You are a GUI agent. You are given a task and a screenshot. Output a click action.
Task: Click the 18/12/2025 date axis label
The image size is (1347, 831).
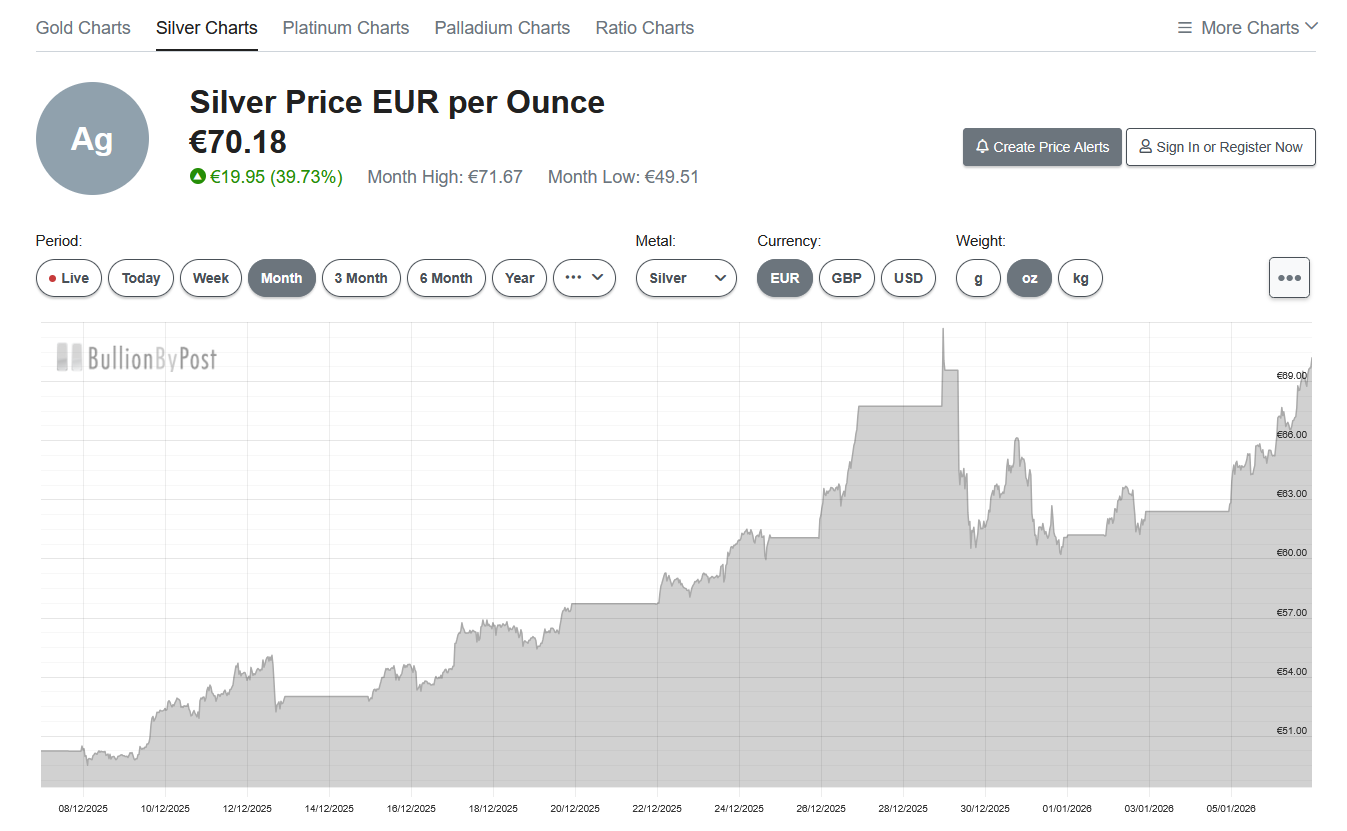[493, 808]
